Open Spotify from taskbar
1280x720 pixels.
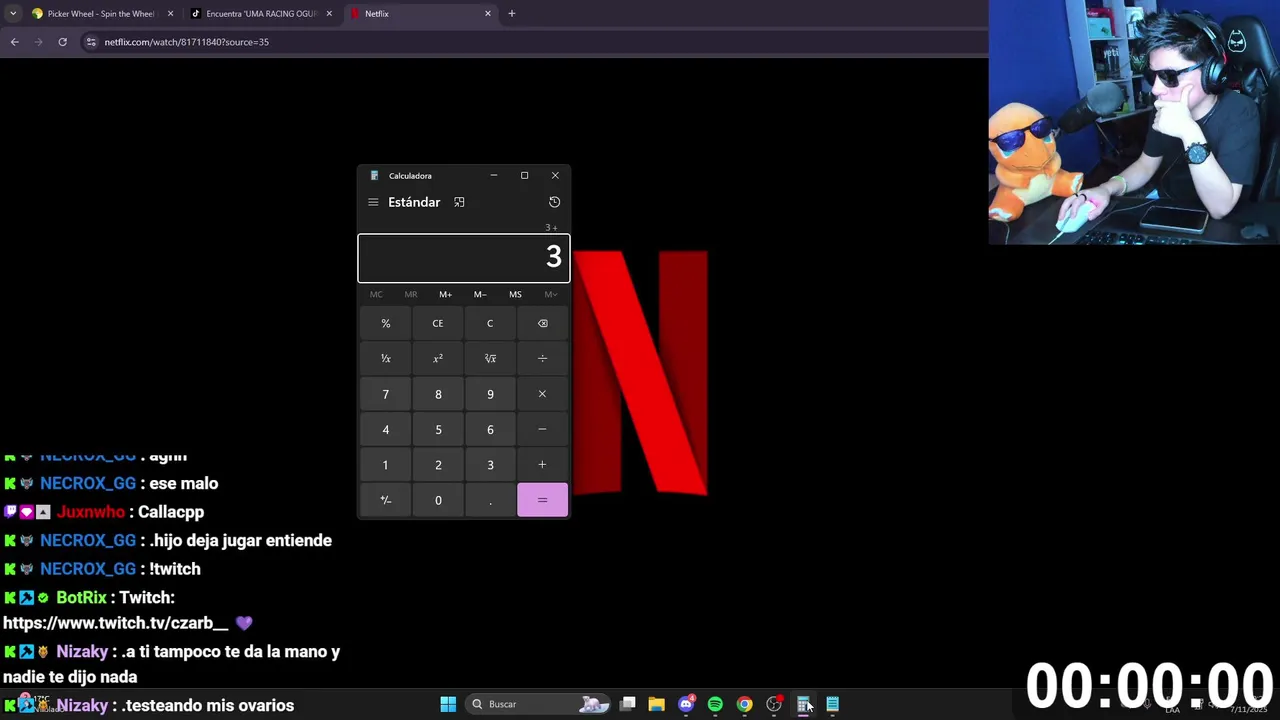tap(715, 704)
